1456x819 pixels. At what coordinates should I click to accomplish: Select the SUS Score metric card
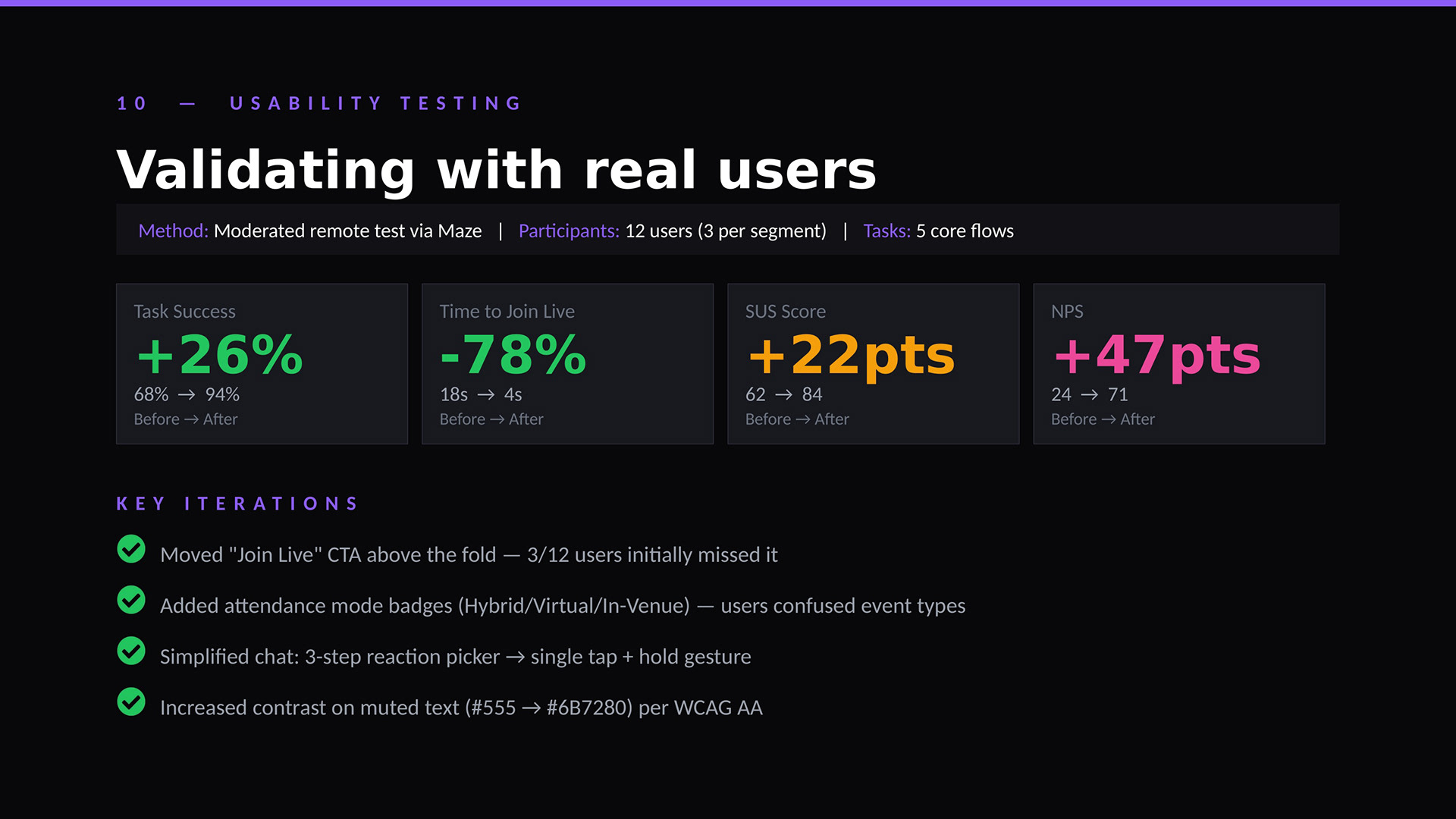click(x=873, y=364)
